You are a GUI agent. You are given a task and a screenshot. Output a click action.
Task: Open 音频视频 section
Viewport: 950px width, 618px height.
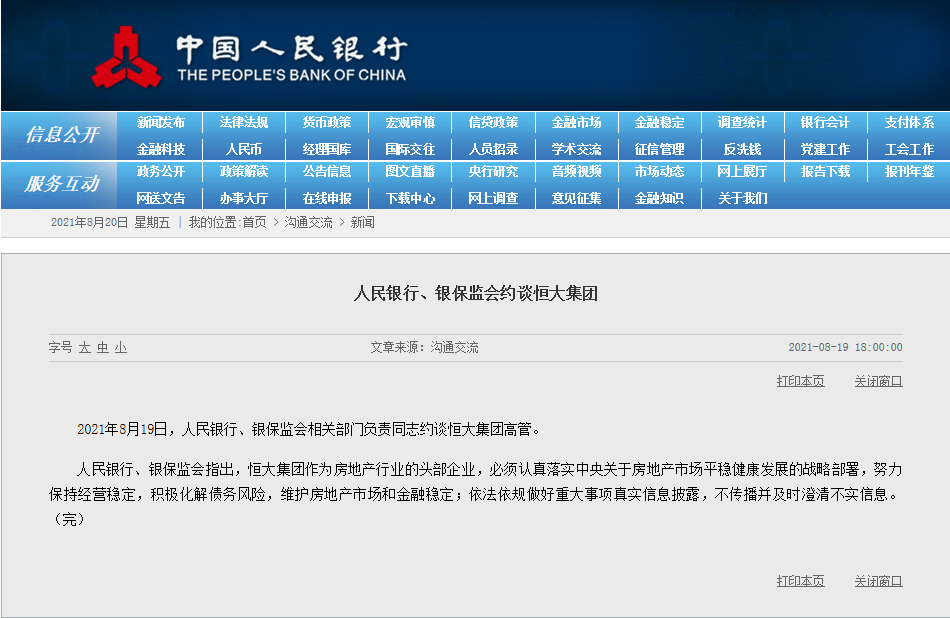pos(576,171)
